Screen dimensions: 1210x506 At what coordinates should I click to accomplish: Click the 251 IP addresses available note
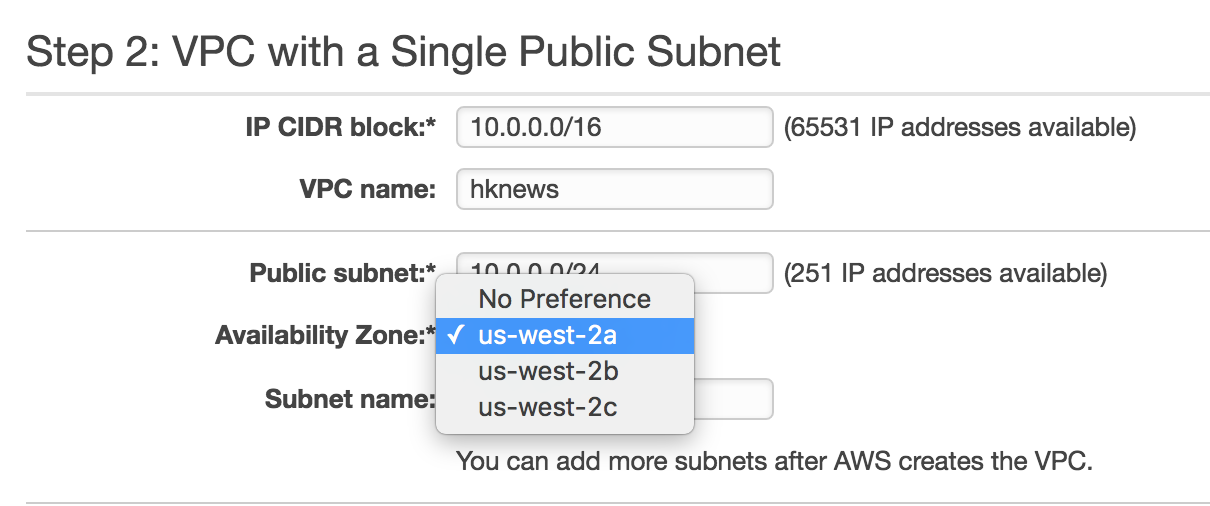[x=945, y=273]
